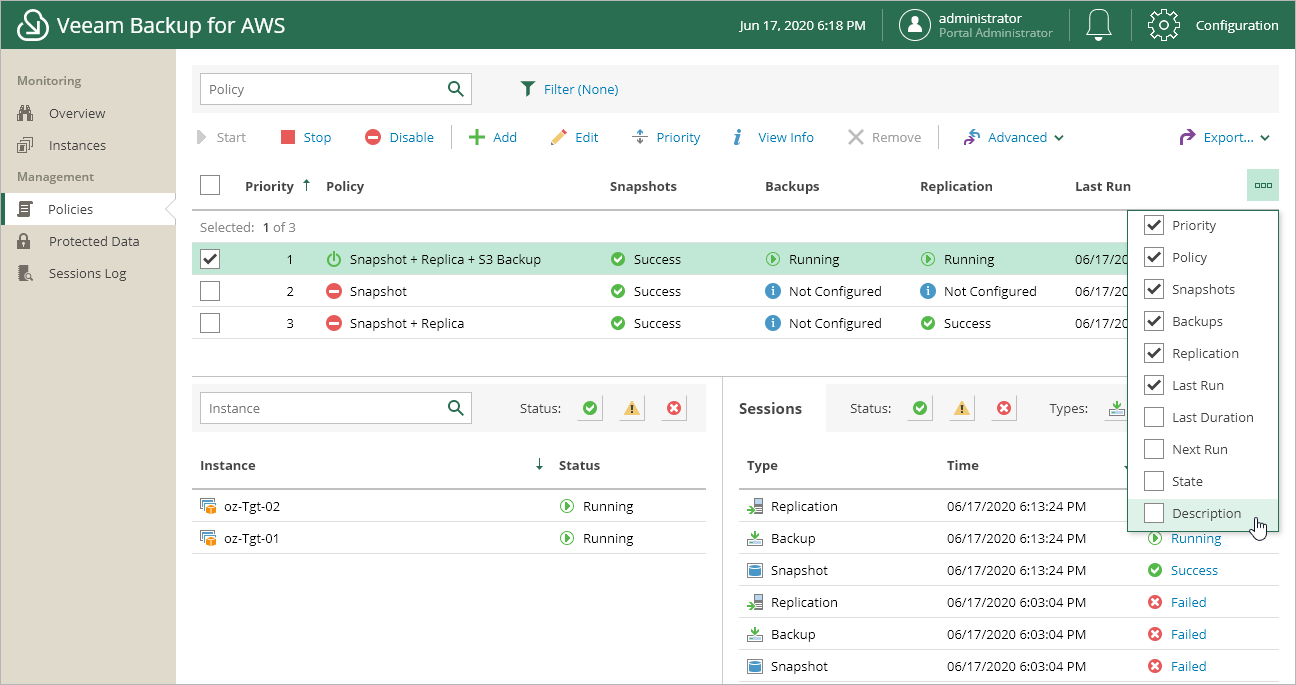1296x685 pixels.
Task: Click the sessions Types filter icon
Action: [x=1116, y=408]
